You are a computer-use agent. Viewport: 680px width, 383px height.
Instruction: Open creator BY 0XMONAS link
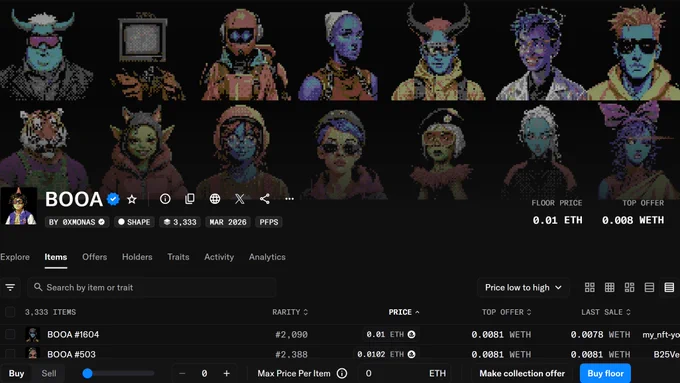pos(77,222)
